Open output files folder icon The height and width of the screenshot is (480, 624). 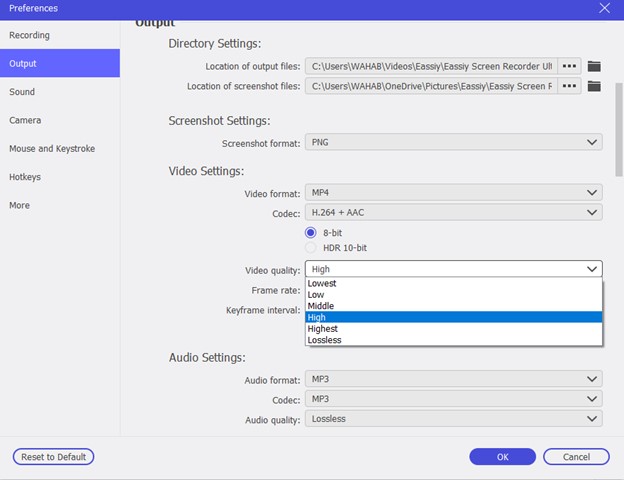tap(594, 66)
